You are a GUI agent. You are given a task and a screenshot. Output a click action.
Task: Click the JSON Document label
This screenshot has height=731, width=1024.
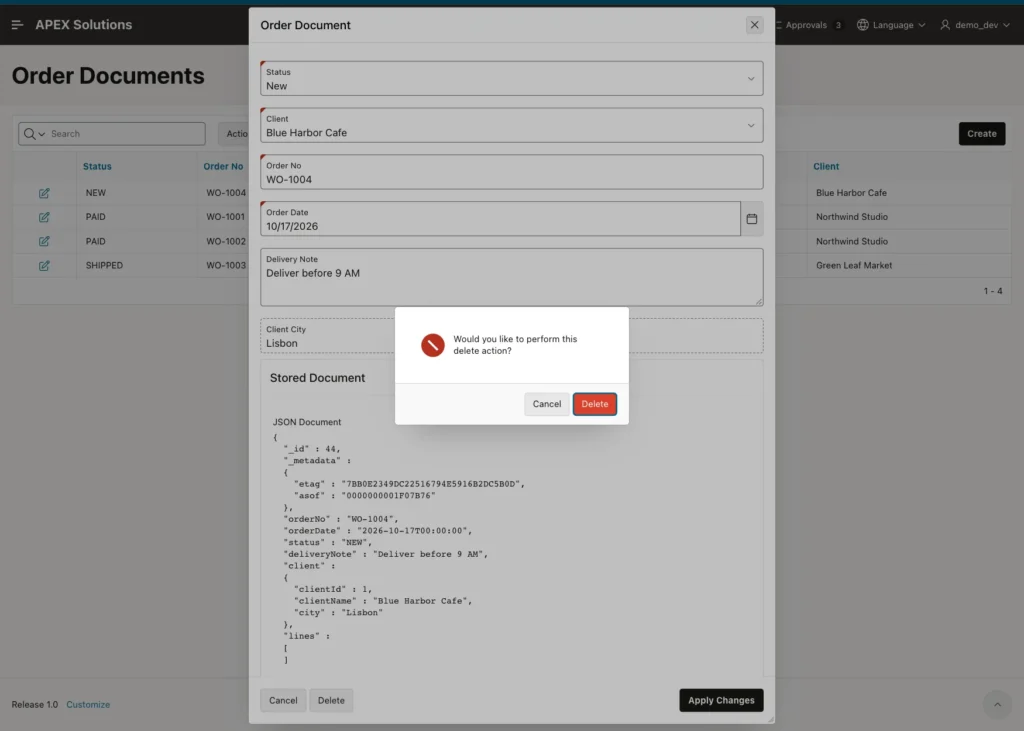pyautogui.click(x=307, y=422)
